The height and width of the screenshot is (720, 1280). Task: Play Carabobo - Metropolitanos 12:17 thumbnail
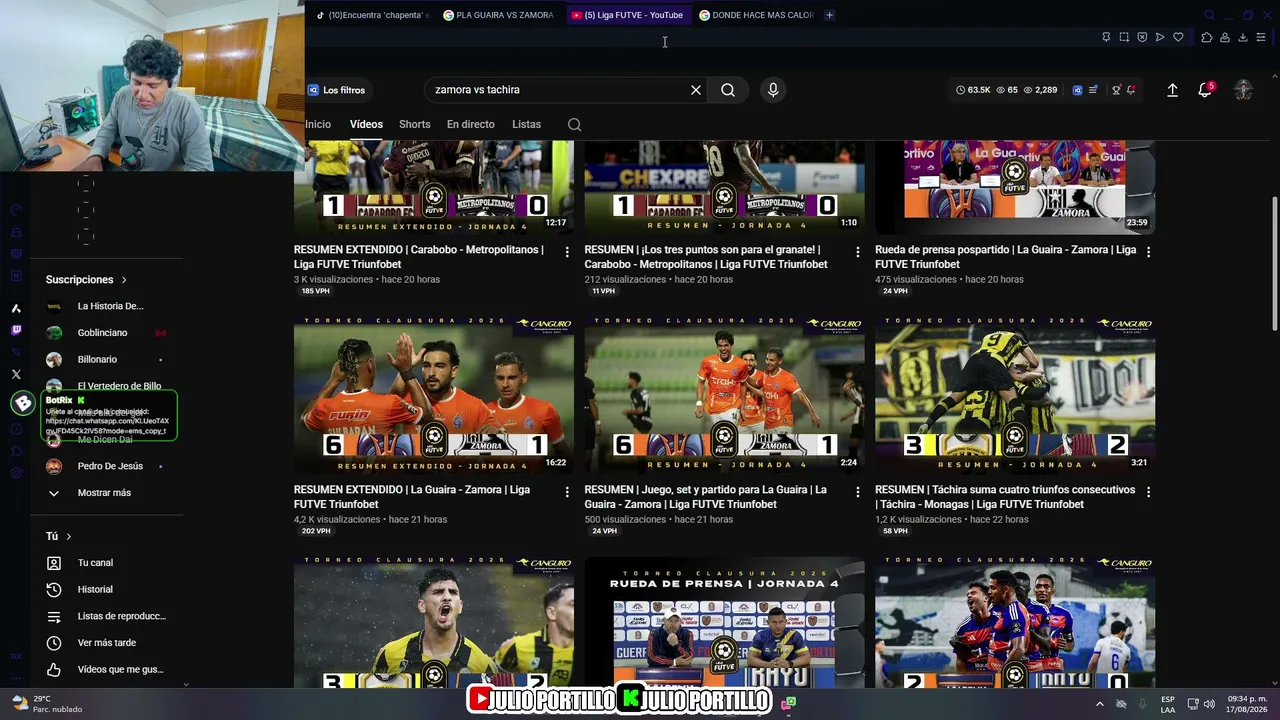[434, 188]
